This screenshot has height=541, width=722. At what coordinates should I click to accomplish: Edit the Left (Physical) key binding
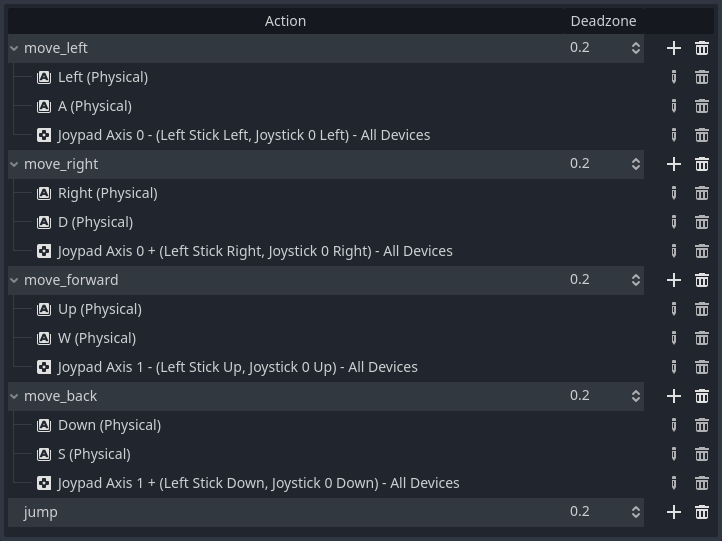coord(674,77)
